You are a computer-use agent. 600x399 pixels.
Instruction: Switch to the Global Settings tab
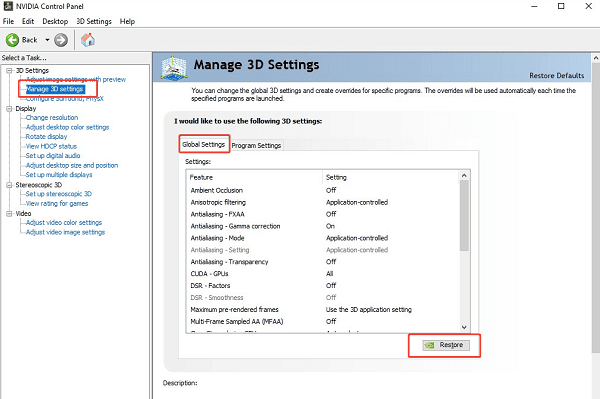click(x=204, y=144)
